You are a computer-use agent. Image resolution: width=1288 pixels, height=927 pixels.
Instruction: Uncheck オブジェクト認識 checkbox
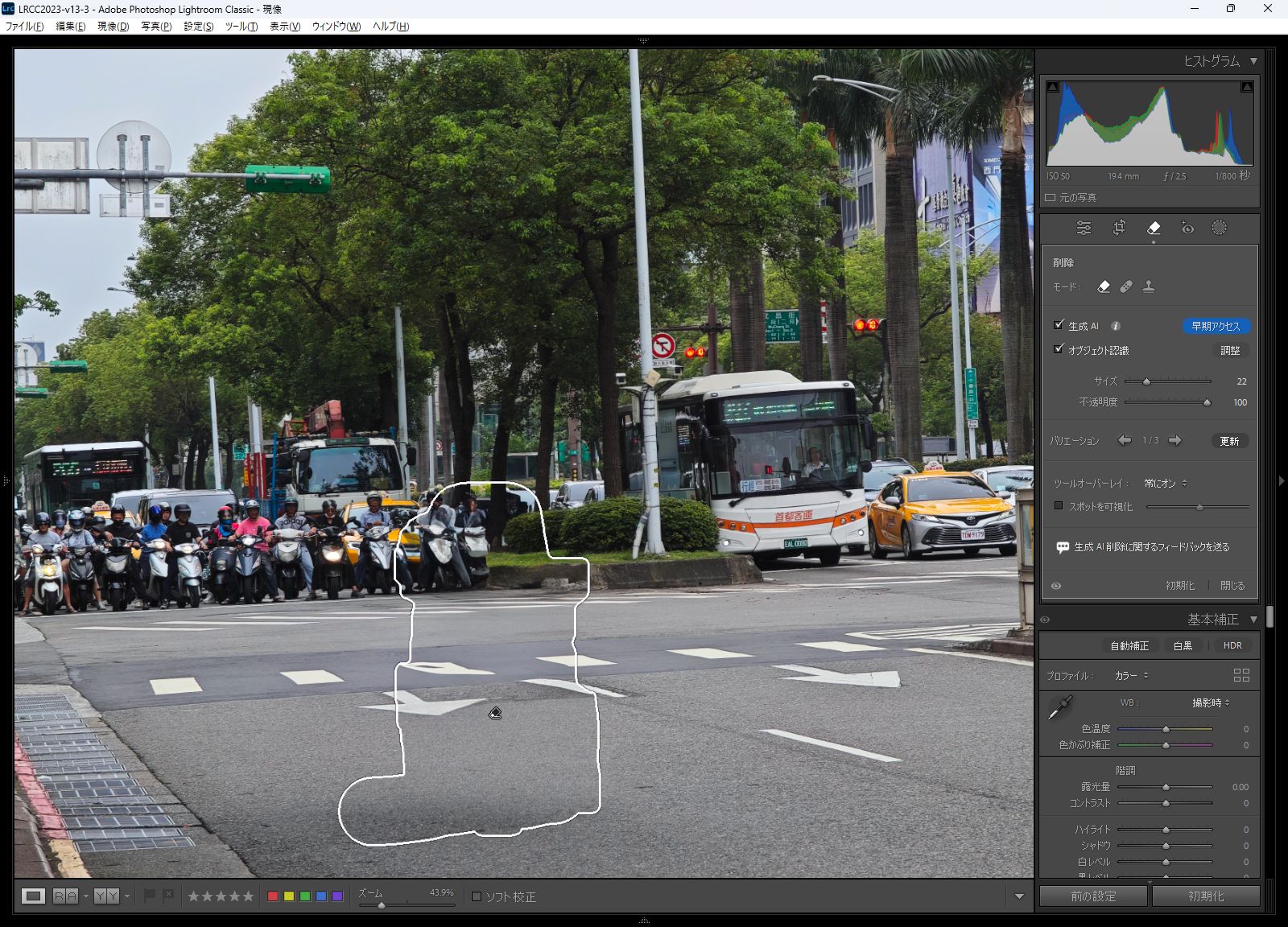1059,349
